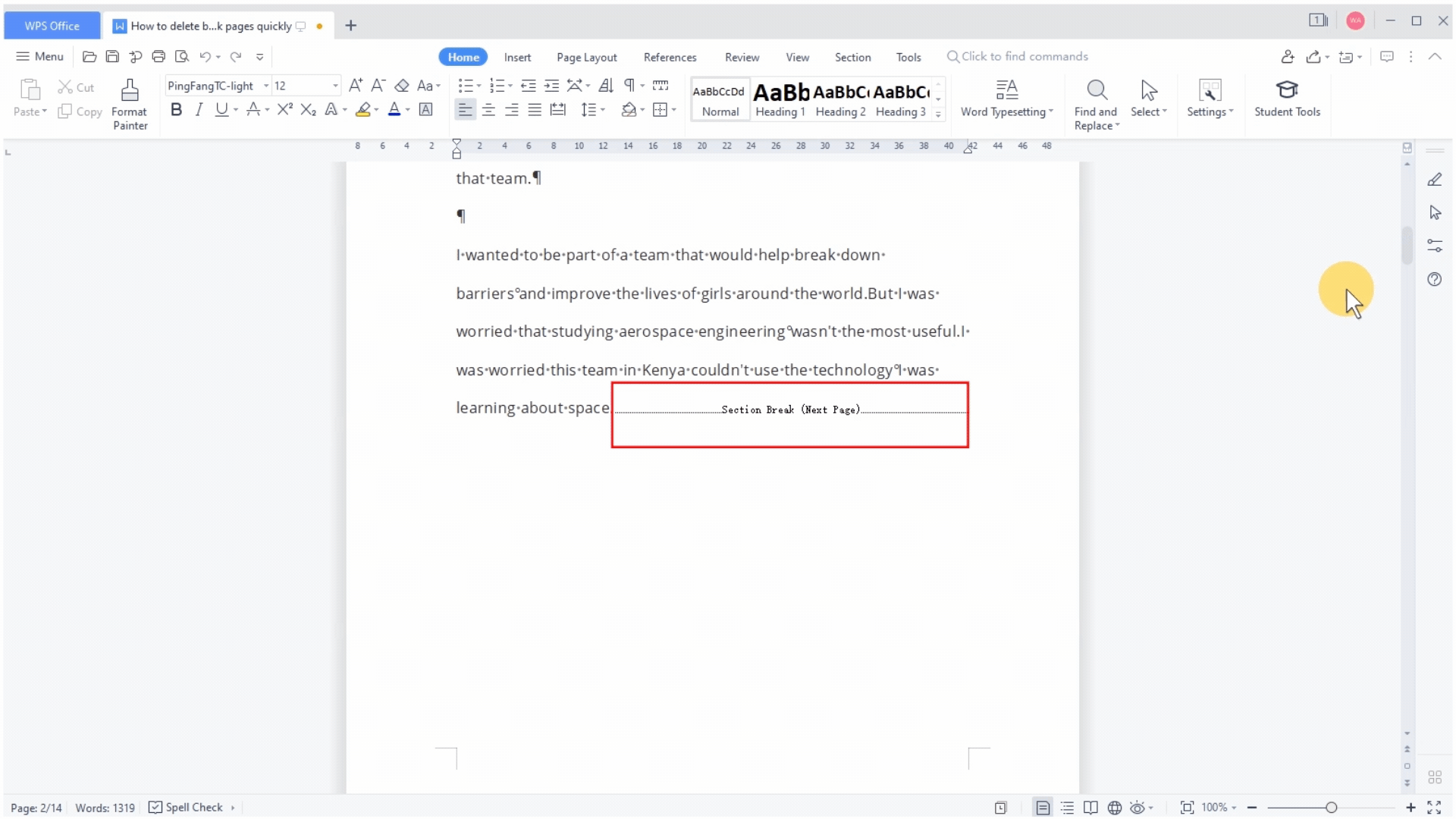Expand the underline style dropdown arrow
The height and width of the screenshot is (819, 1456).
click(x=236, y=110)
